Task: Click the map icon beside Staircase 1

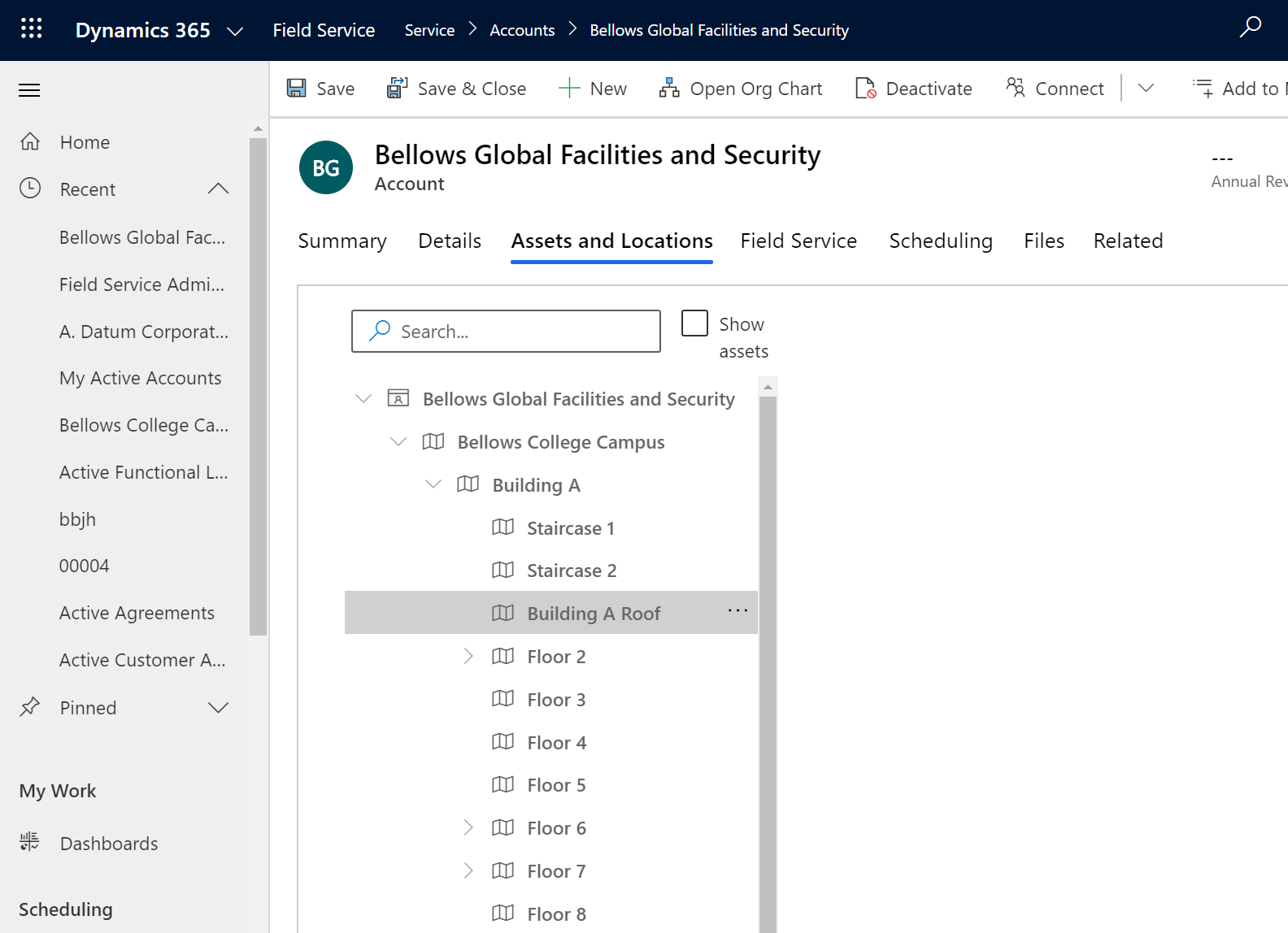Action: click(x=503, y=527)
